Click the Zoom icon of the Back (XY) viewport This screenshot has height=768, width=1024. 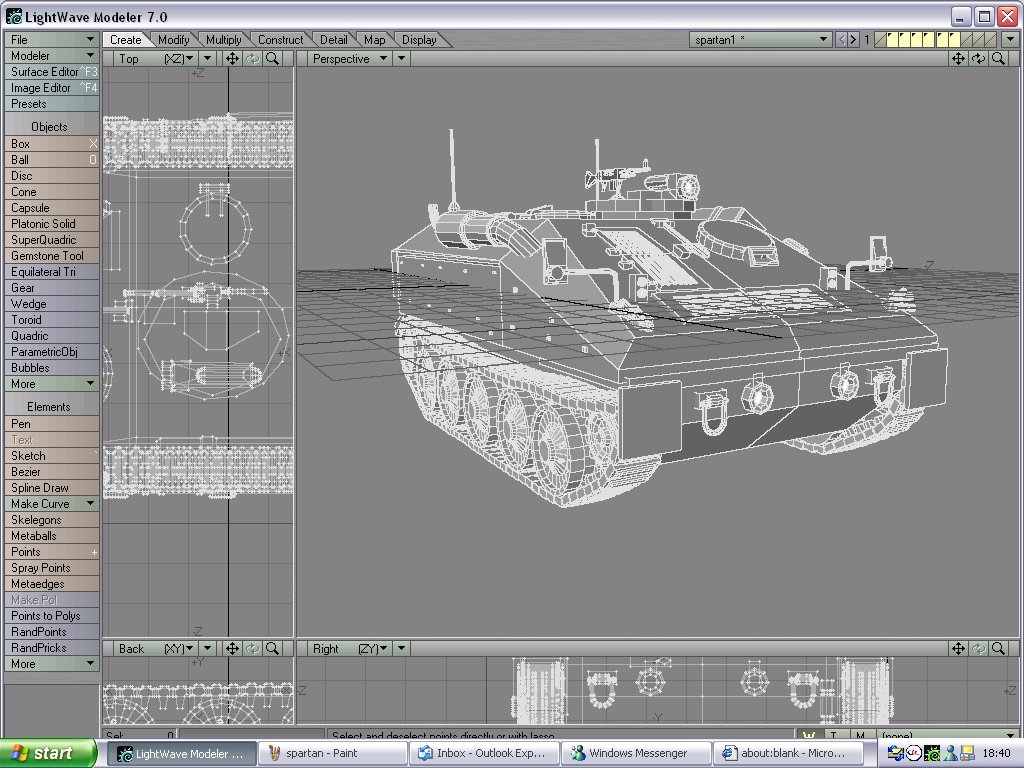[271, 648]
